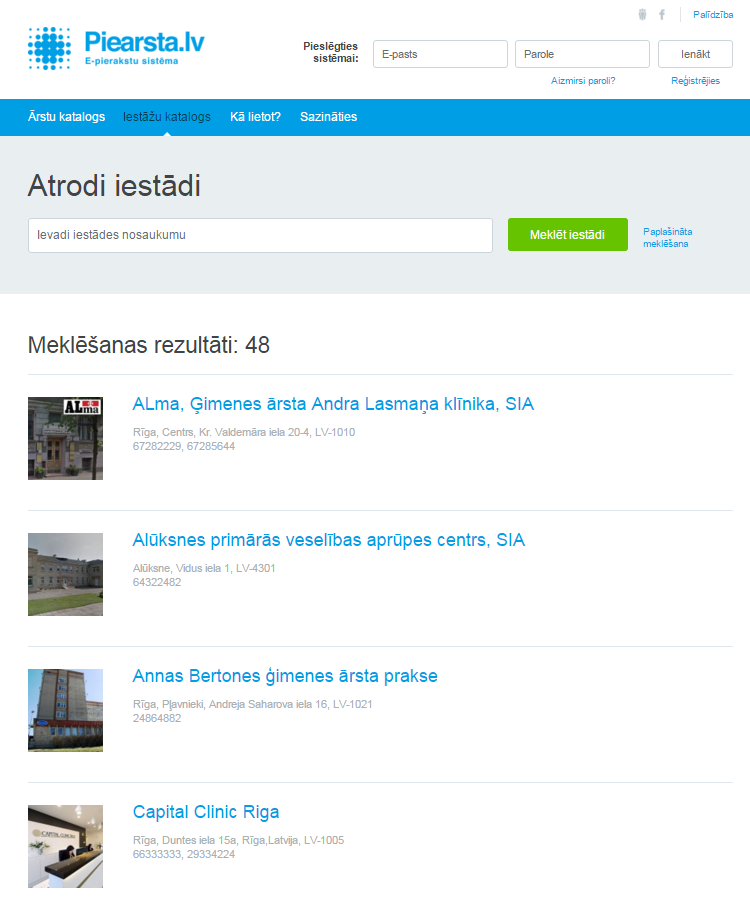Select phone text 67282229, 67285644

coord(184,446)
